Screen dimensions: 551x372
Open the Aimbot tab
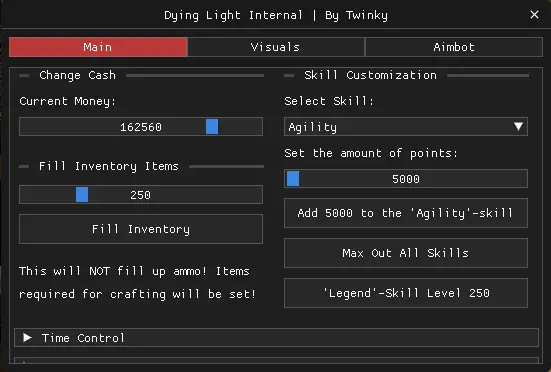point(454,47)
